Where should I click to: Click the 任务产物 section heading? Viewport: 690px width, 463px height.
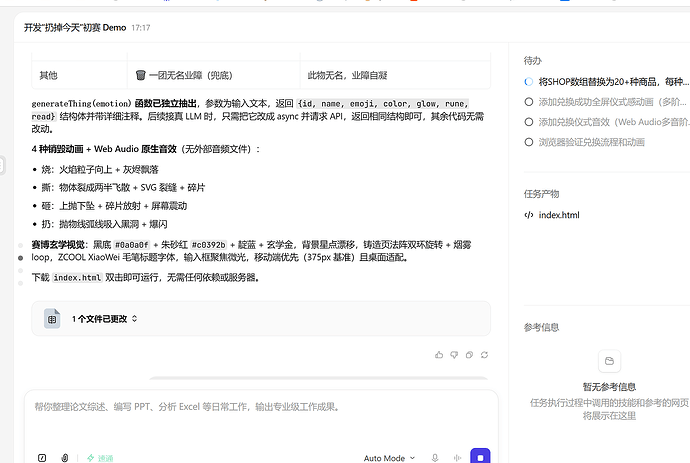541,194
